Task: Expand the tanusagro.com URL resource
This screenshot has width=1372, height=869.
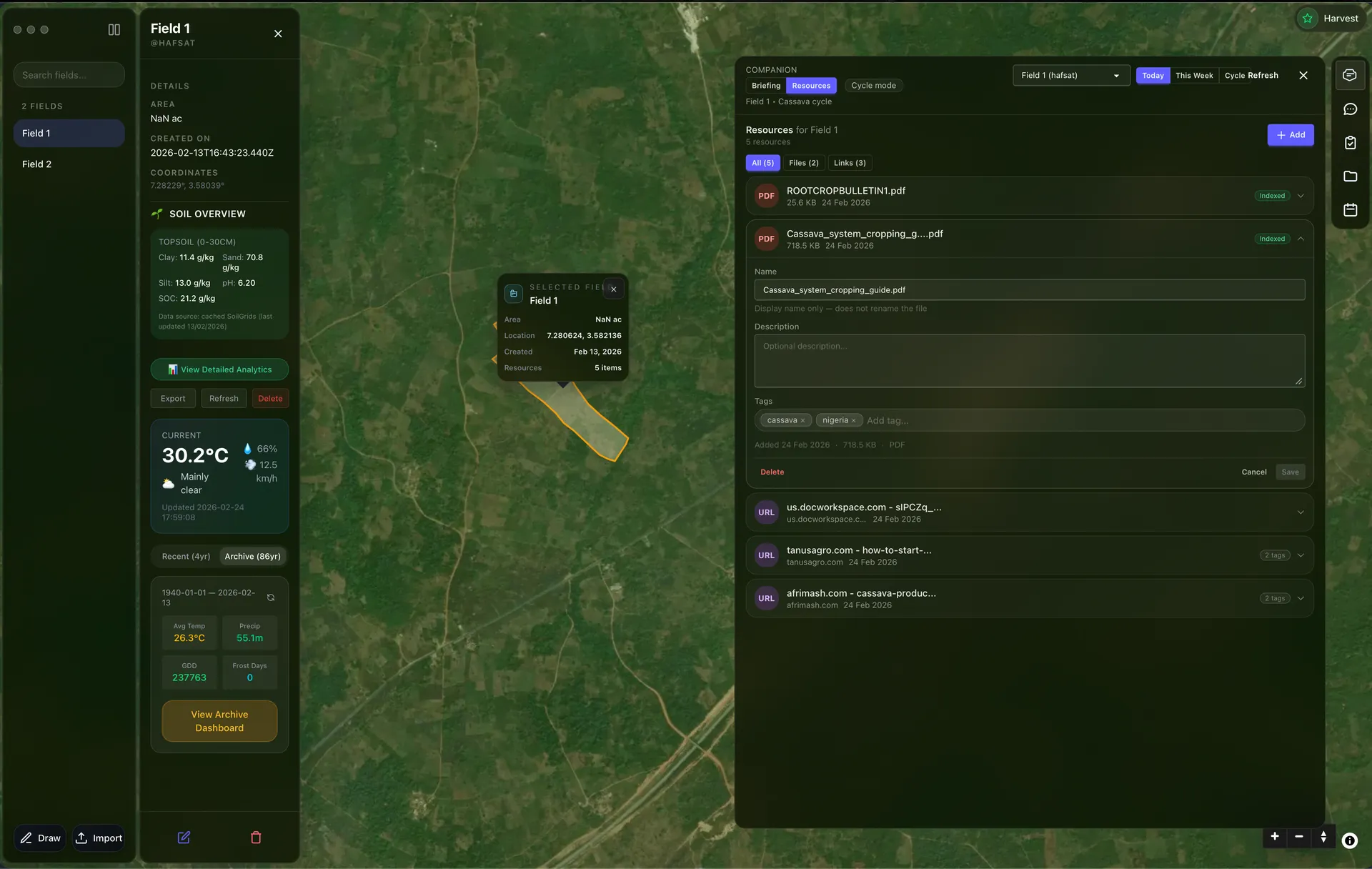Action: point(1300,555)
